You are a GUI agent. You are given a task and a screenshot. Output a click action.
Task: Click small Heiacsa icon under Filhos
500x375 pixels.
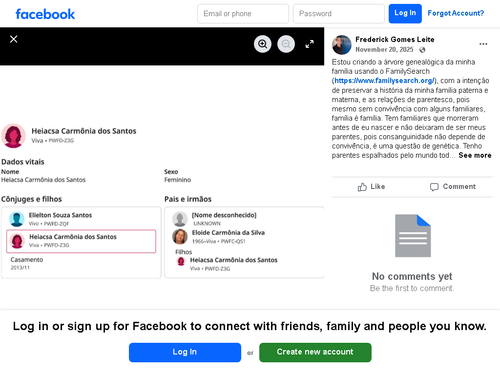click(181, 262)
